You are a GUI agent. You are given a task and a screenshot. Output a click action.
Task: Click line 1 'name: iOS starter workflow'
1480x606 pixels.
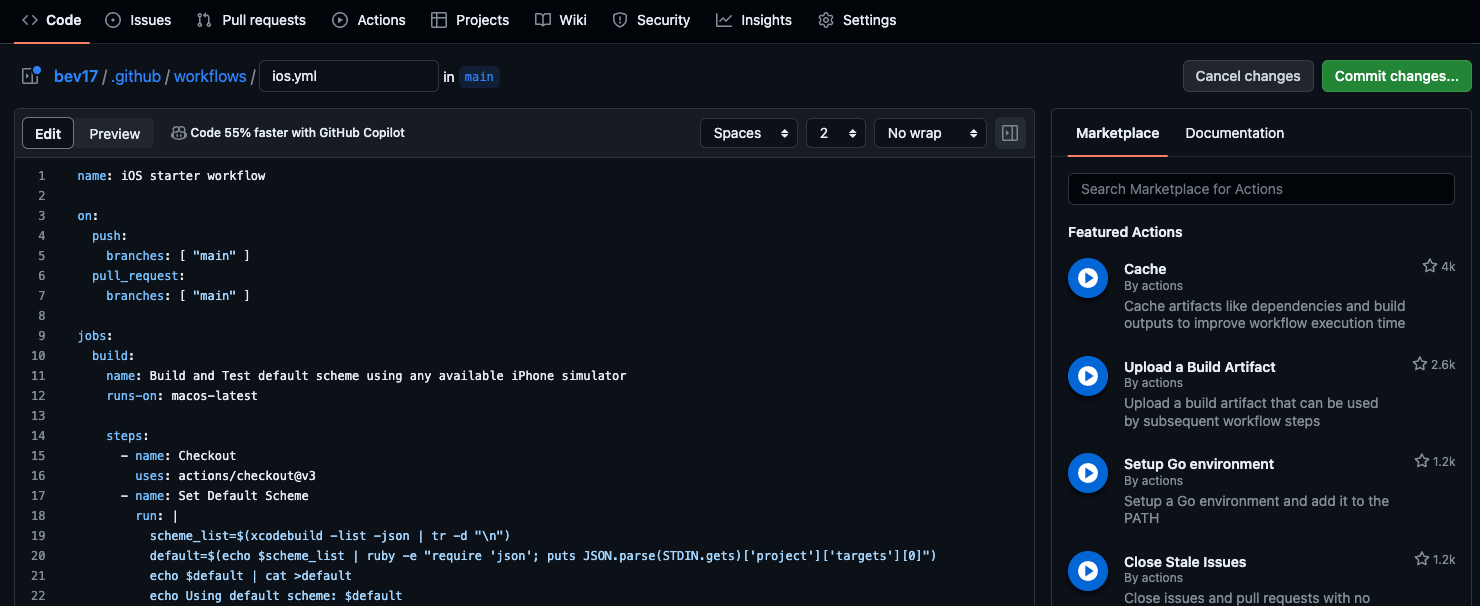click(171, 176)
